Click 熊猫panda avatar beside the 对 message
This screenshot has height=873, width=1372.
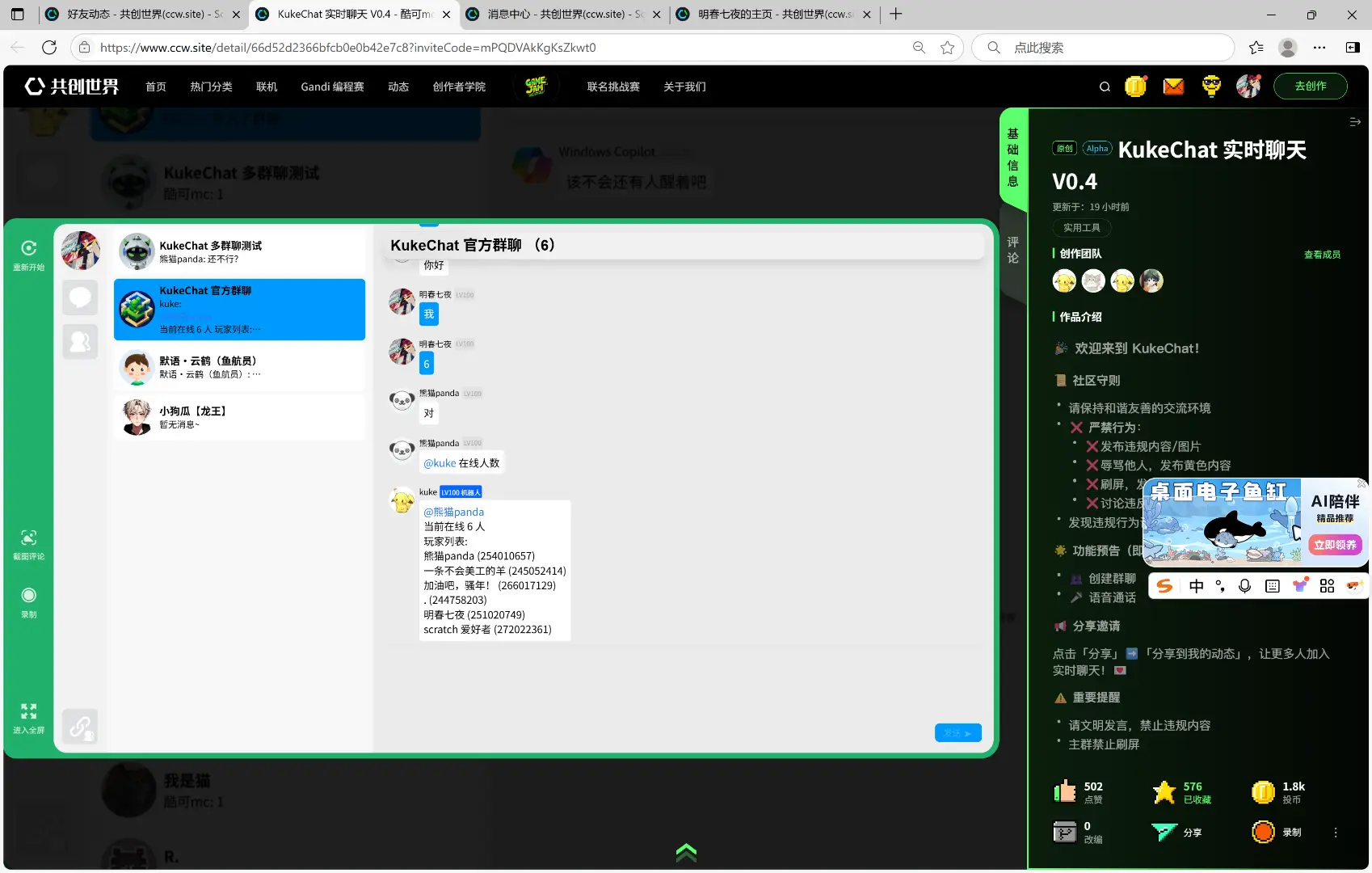pos(402,401)
